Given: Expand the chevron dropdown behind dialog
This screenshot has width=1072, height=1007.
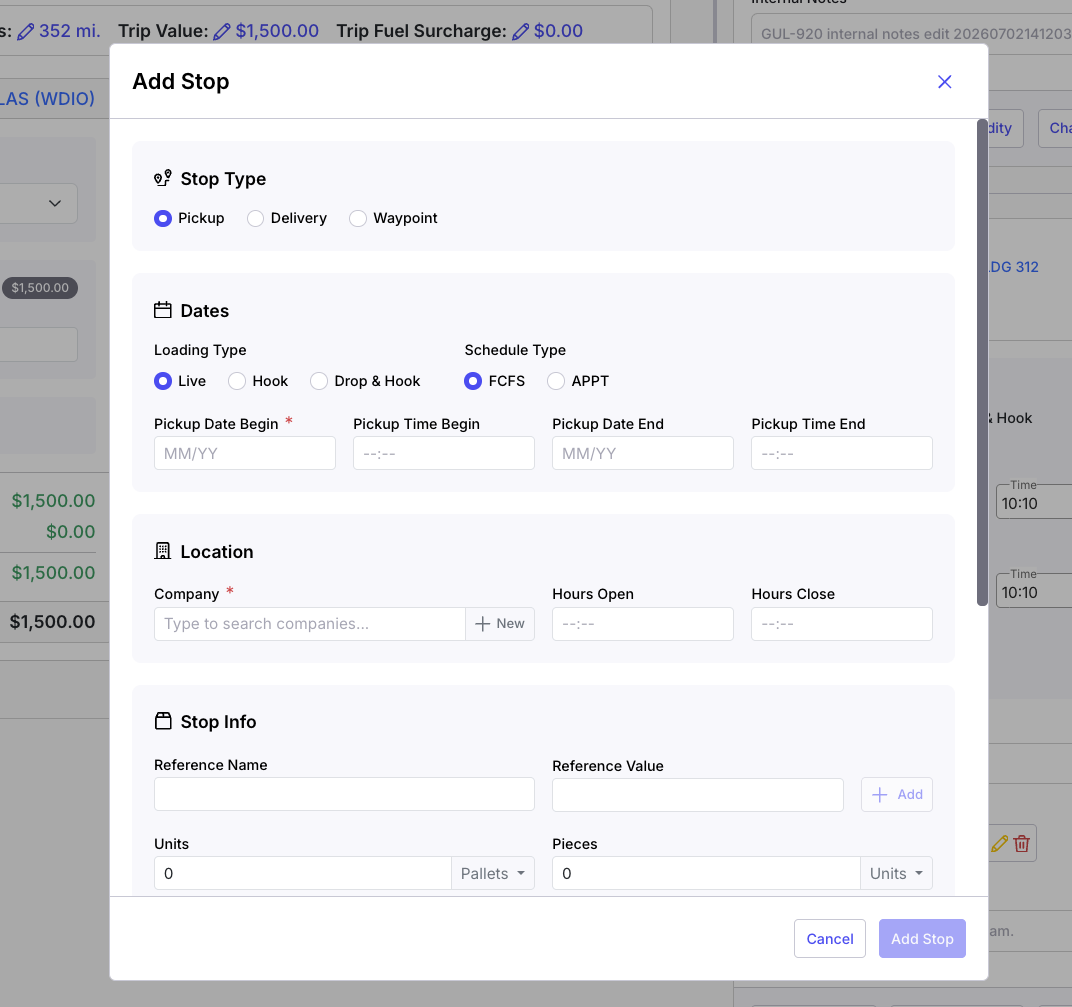Looking at the screenshot, I should point(55,203).
